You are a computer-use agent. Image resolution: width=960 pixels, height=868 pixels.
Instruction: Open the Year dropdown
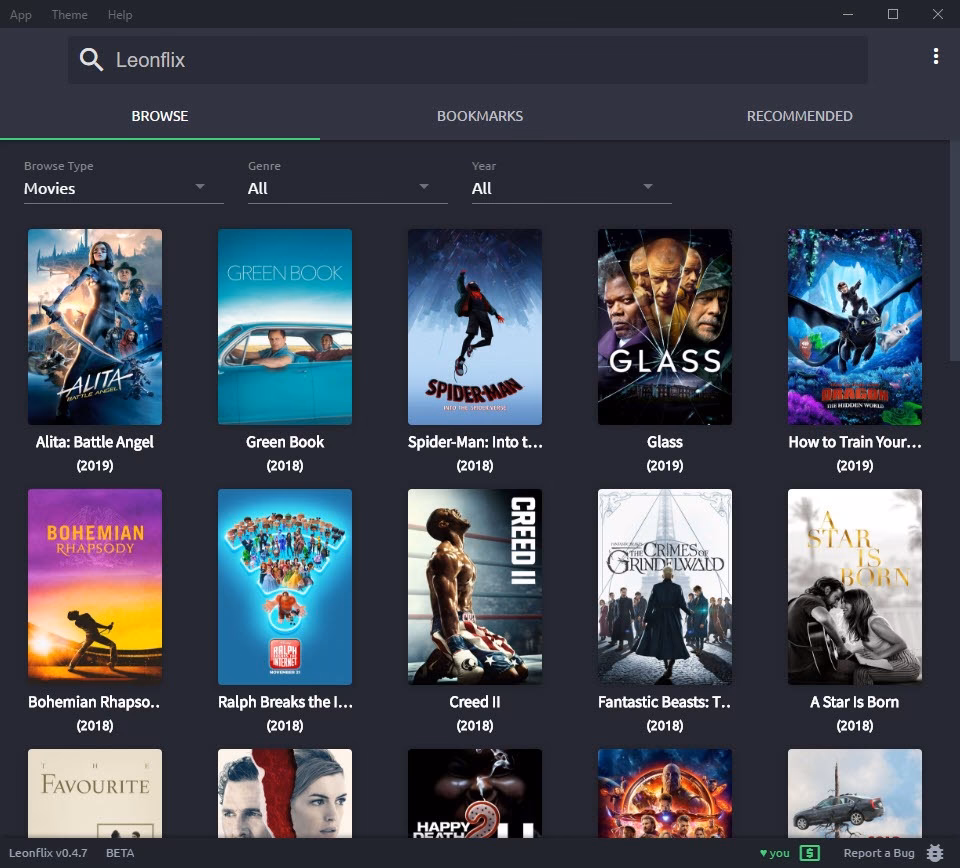click(570, 188)
